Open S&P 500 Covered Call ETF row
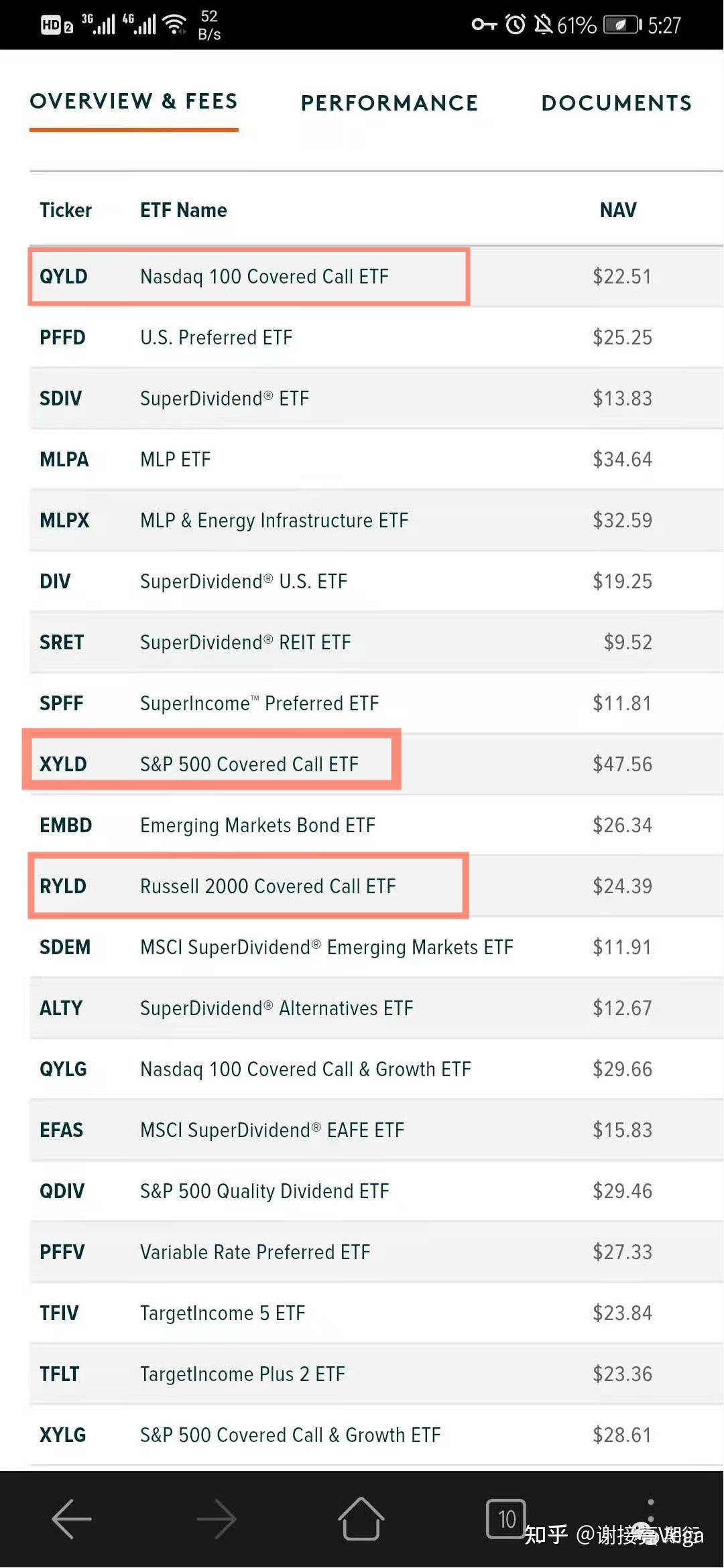Image resolution: width=724 pixels, height=1568 pixels. (x=249, y=765)
